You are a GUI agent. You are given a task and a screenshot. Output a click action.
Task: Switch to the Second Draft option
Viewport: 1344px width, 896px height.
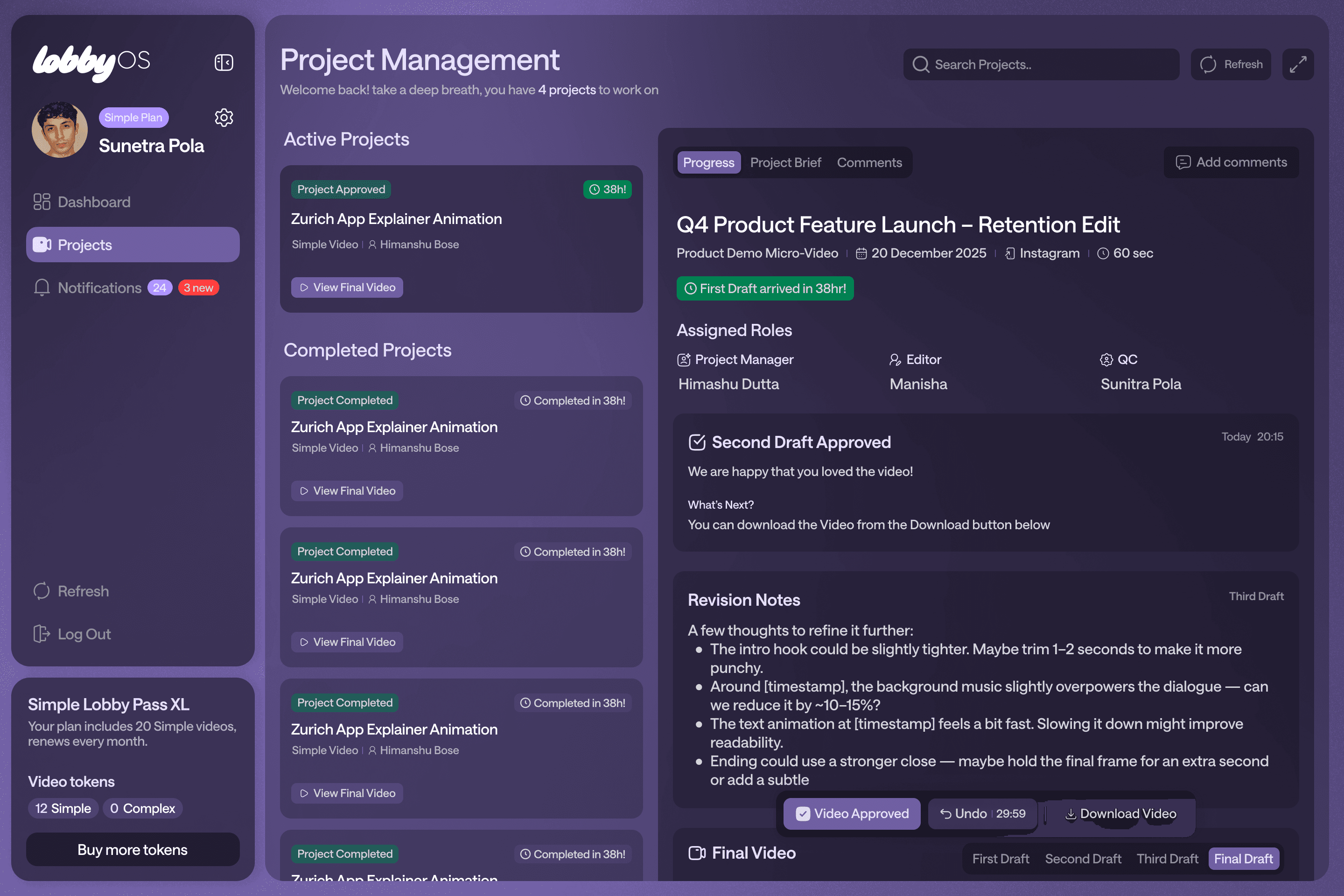click(1083, 859)
